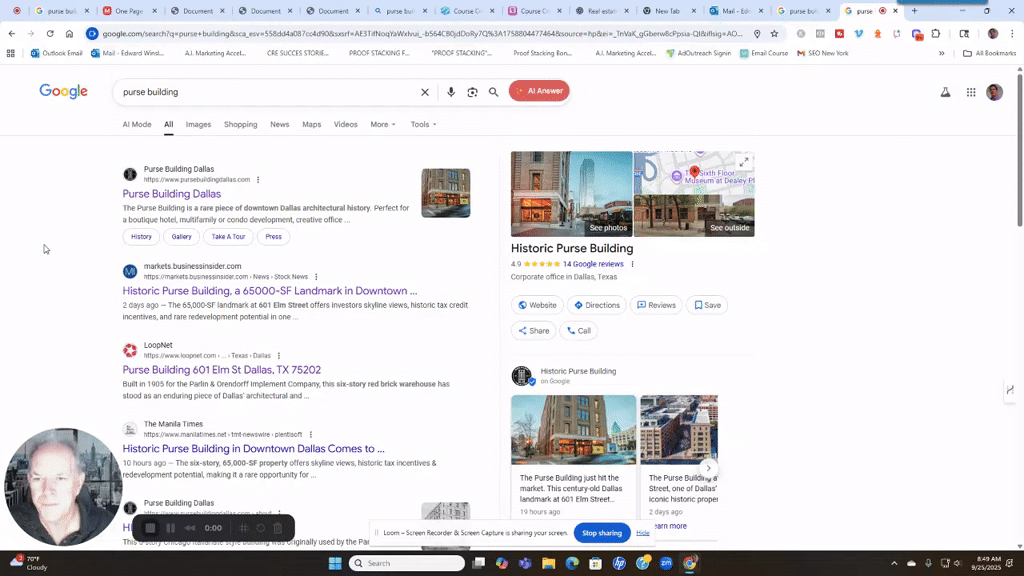View See photos building thumbnail
This screenshot has height=576, width=1024.
click(571, 194)
